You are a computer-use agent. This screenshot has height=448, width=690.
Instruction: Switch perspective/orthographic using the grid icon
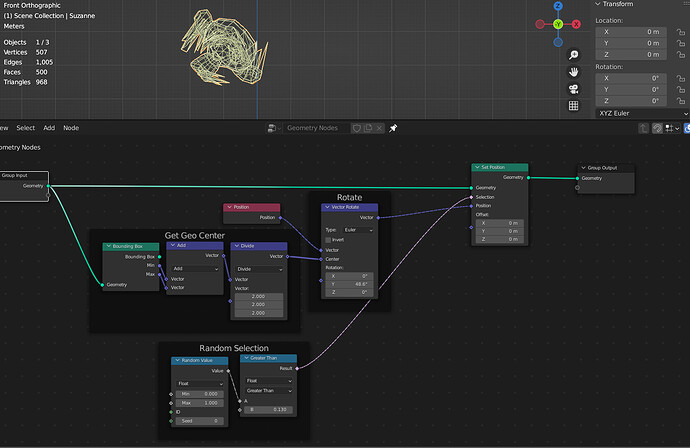(573, 106)
